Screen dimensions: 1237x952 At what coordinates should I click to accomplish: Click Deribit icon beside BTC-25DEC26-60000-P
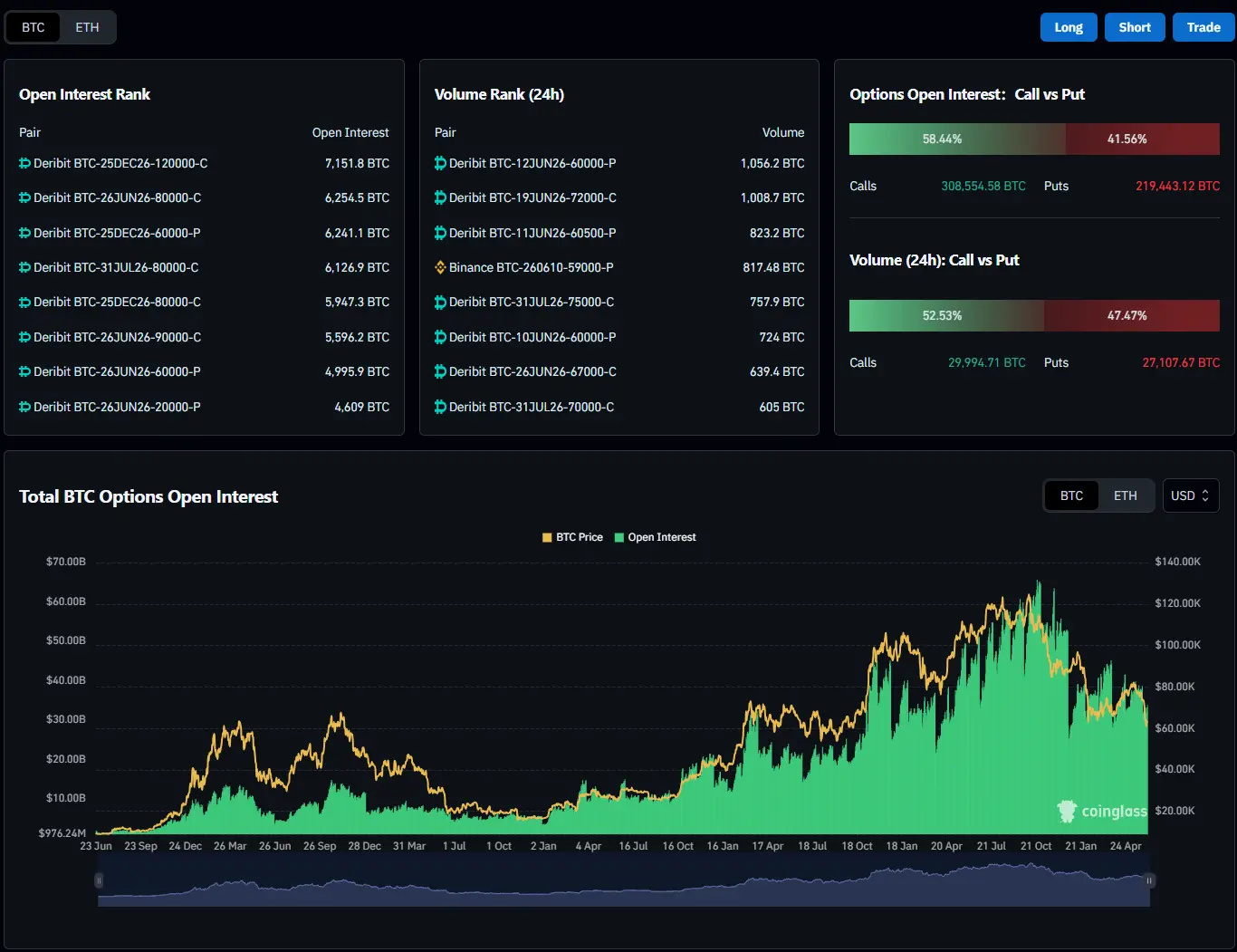(25, 234)
